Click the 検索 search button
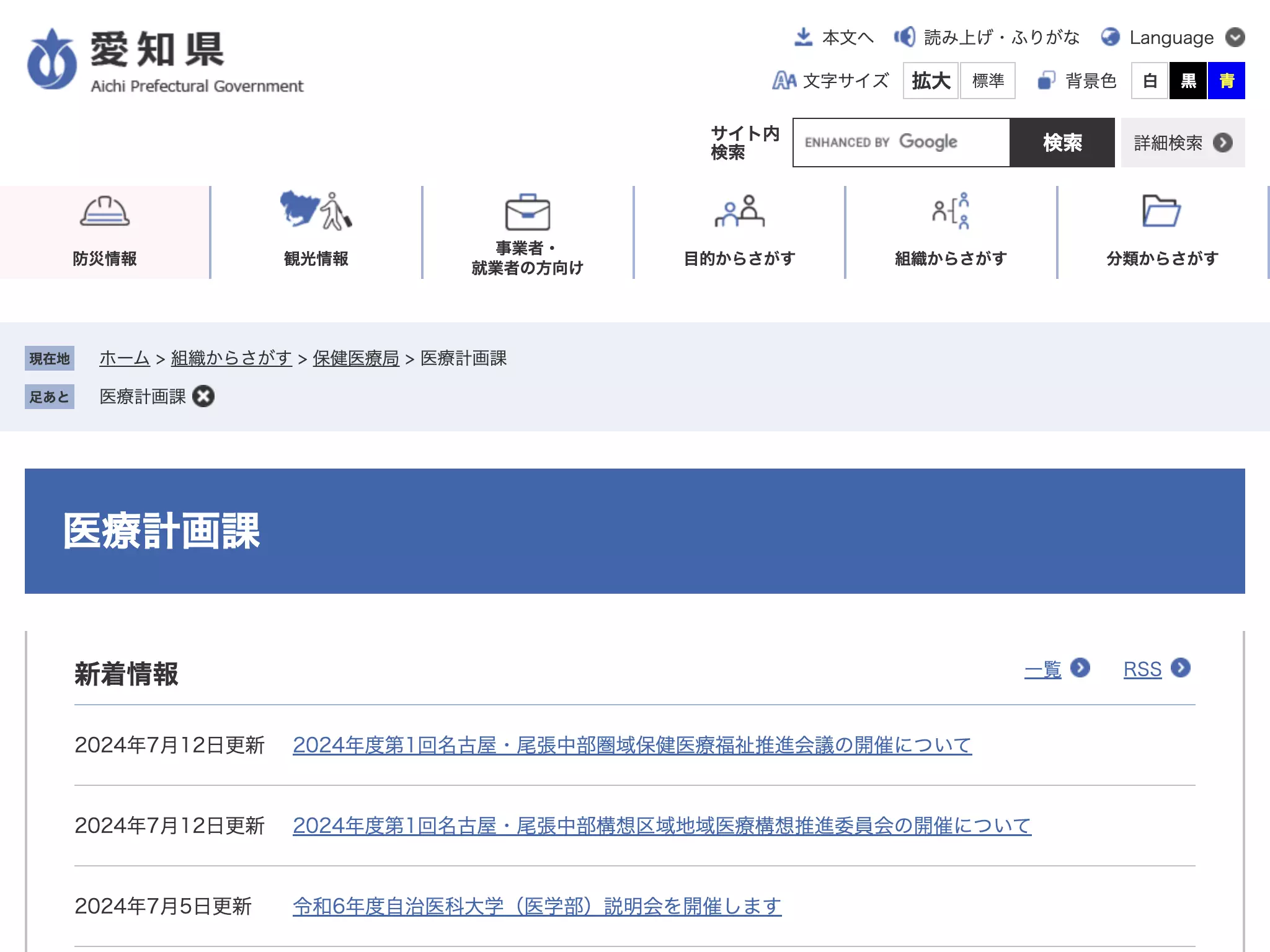 click(1062, 143)
